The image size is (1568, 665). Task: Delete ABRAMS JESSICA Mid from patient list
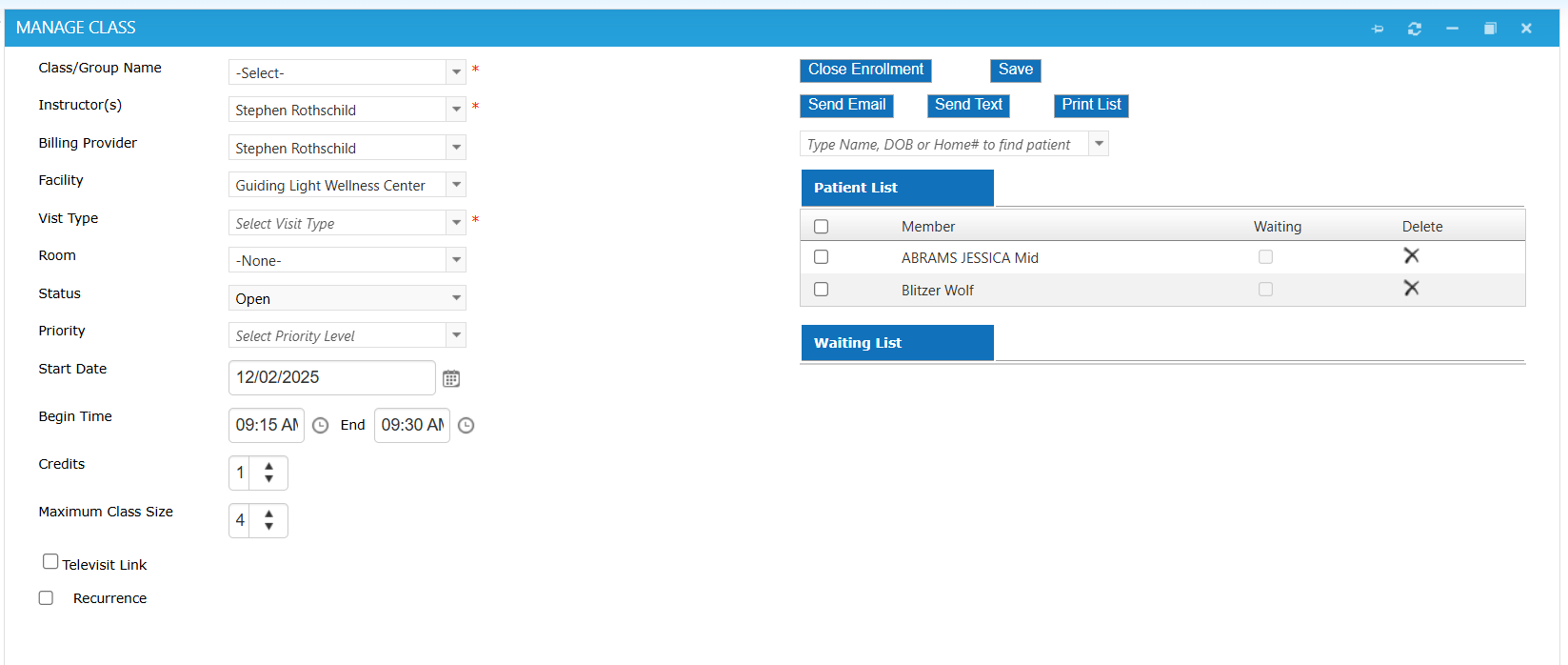[1411, 256]
